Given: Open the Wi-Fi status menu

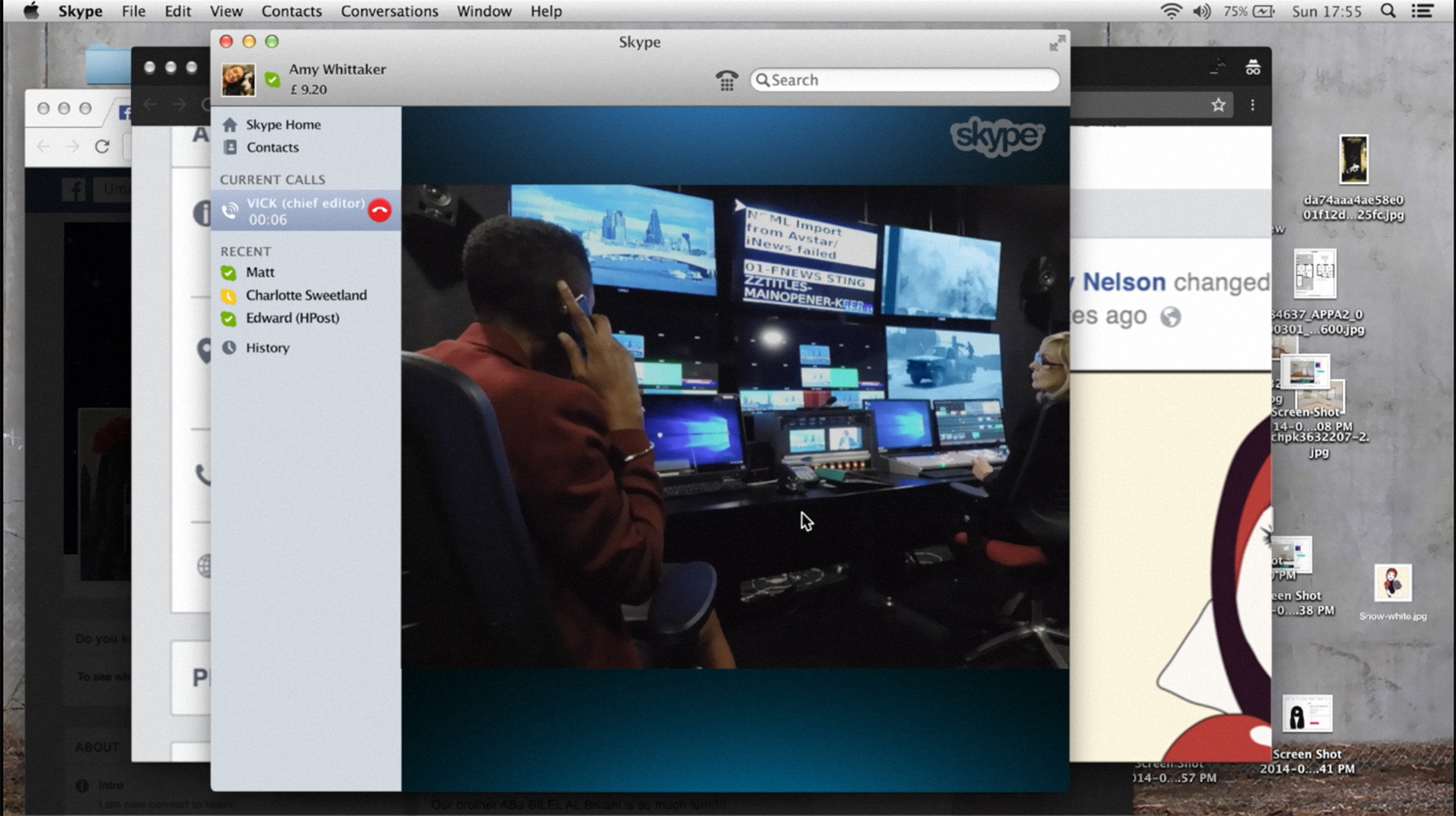Looking at the screenshot, I should pos(1171,11).
